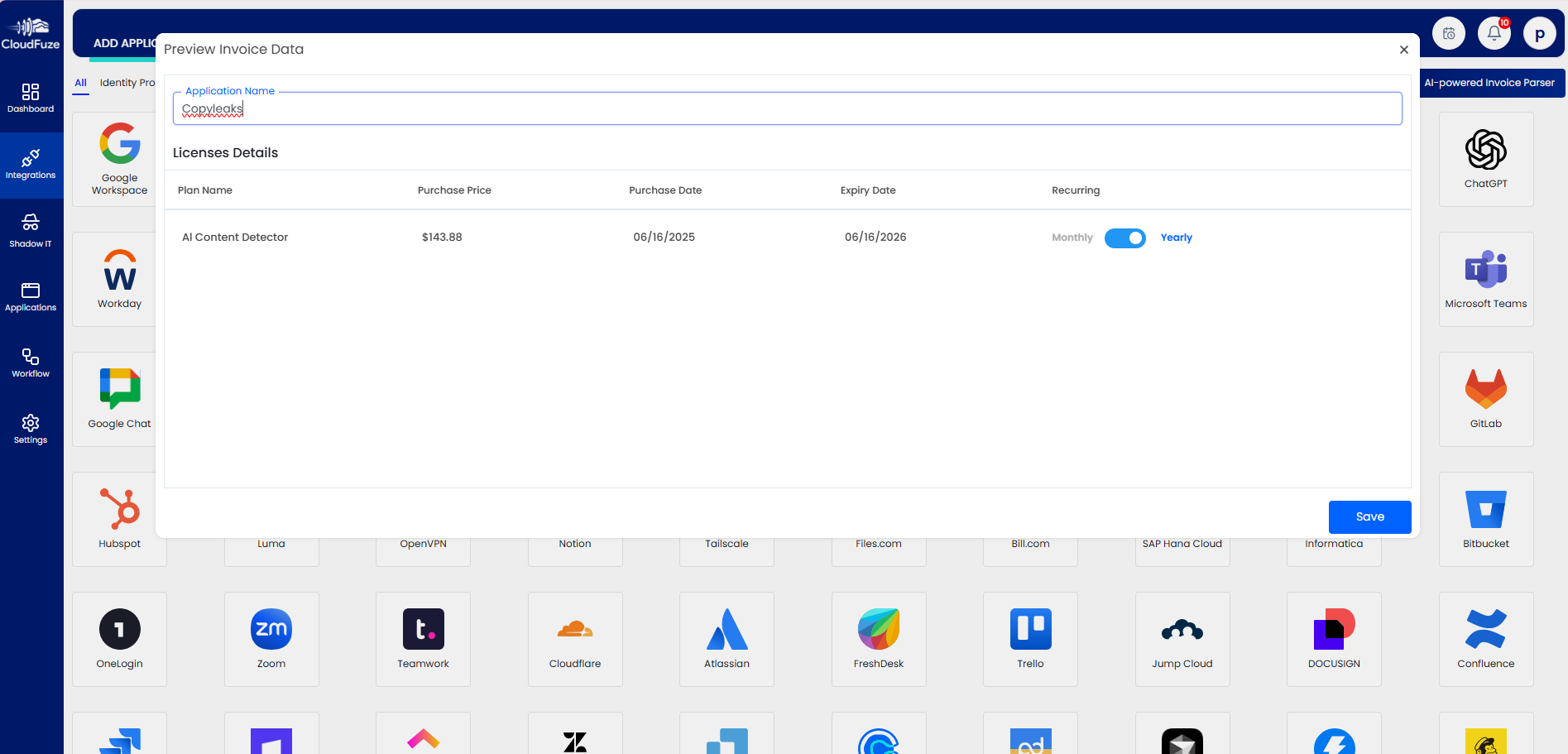Open the Workflow section
Screen dimensions: 1568x754
(x=31, y=362)
